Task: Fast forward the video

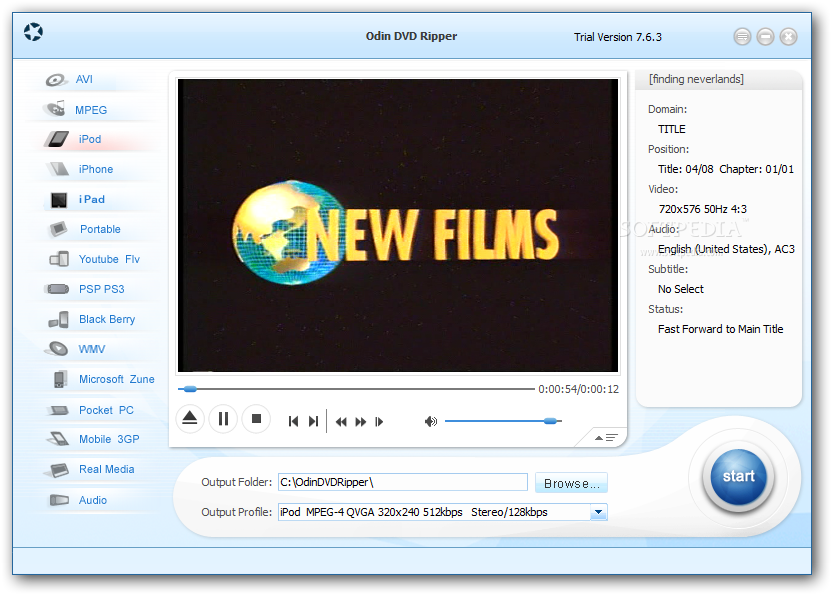Action: [x=361, y=422]
